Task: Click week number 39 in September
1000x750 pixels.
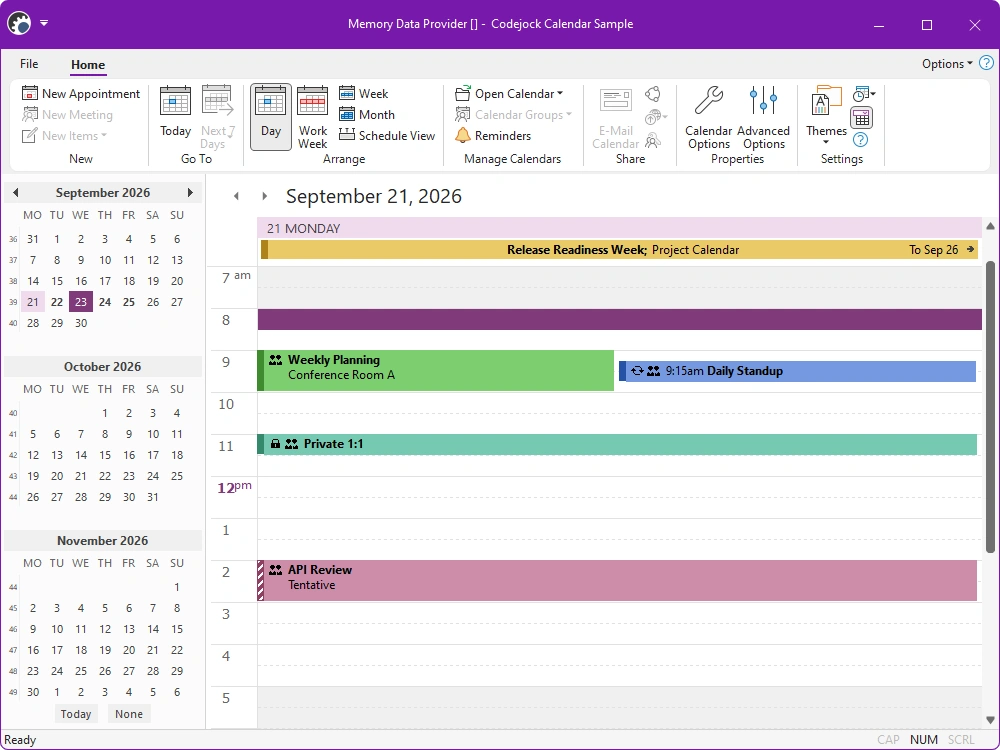Action: click(13, 303)
